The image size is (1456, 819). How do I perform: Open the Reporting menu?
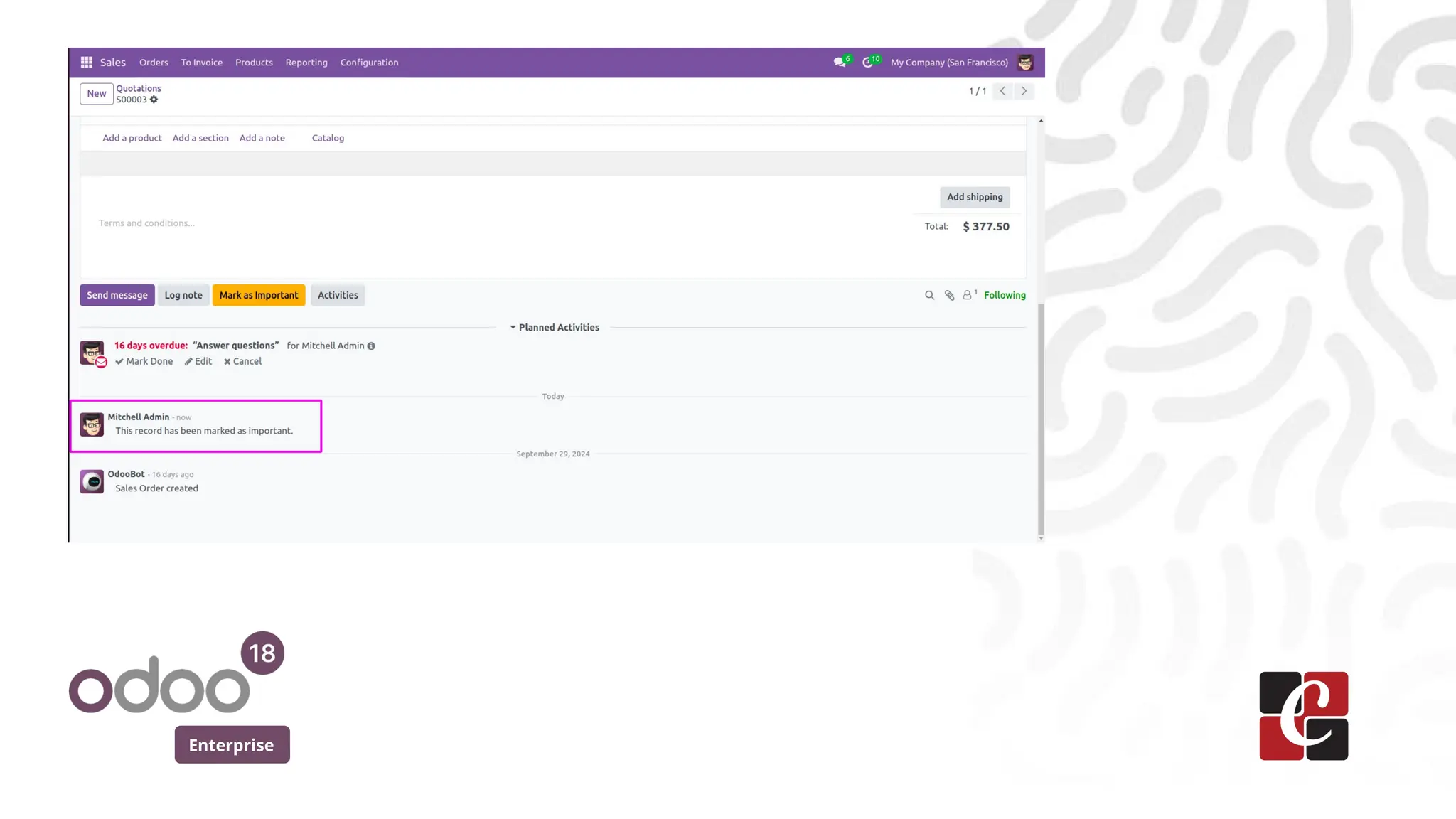pyautogui.click(x=306, y=63)
